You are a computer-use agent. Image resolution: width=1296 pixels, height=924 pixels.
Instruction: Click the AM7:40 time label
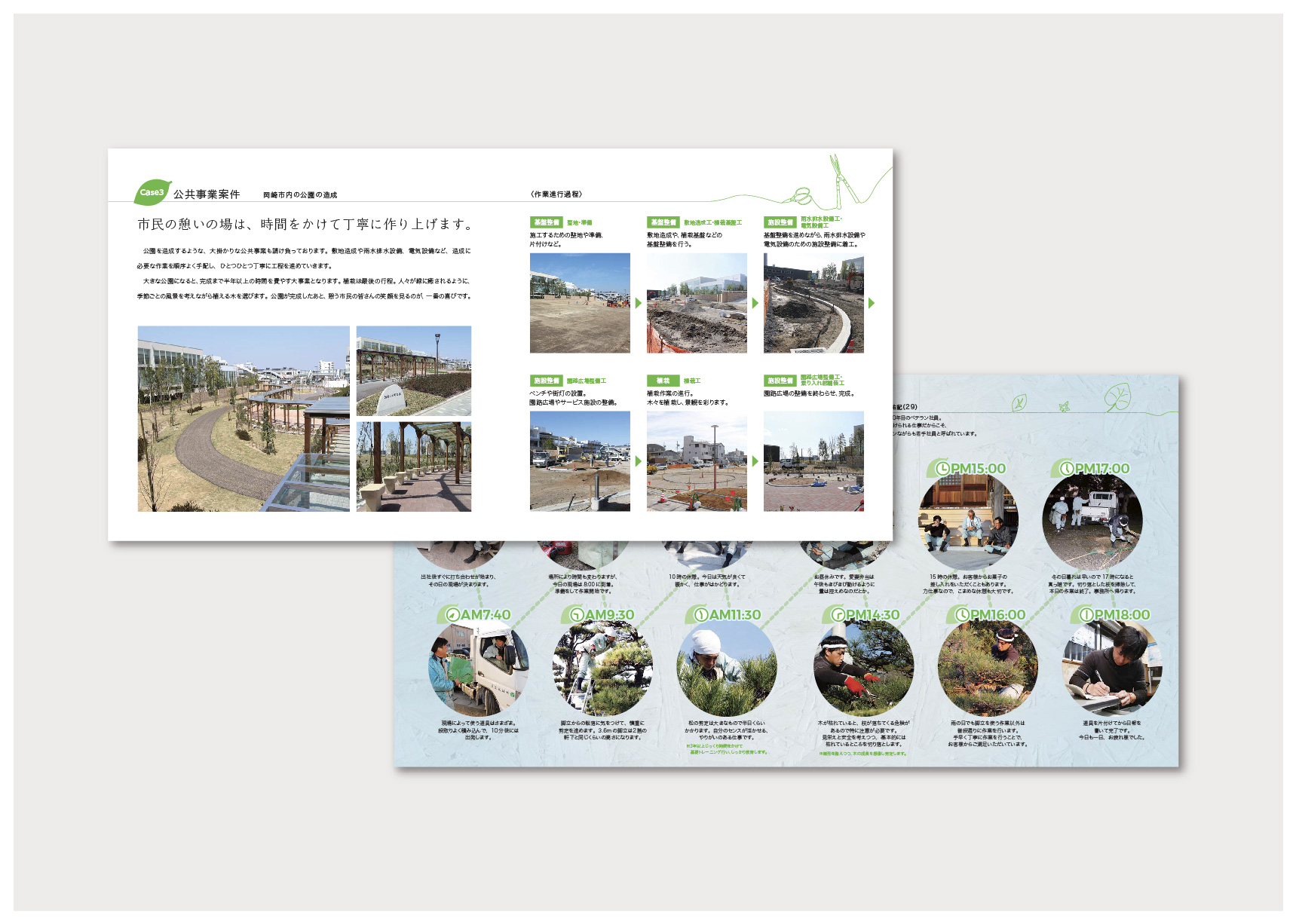486,615
